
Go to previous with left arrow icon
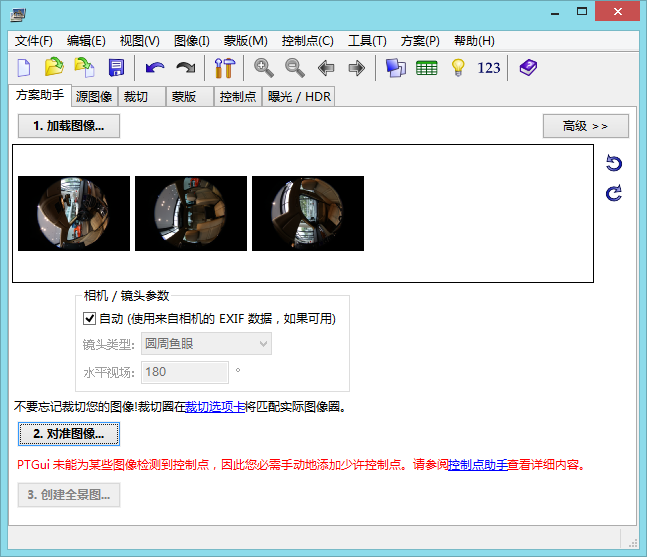(x=326, y=68)
